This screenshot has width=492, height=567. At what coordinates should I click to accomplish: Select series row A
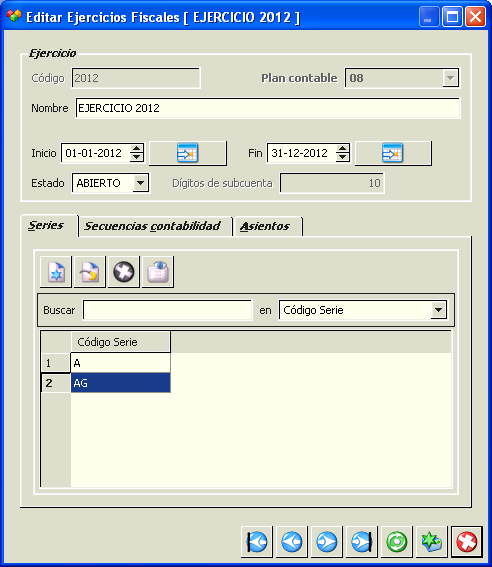(x=120, y=363)
